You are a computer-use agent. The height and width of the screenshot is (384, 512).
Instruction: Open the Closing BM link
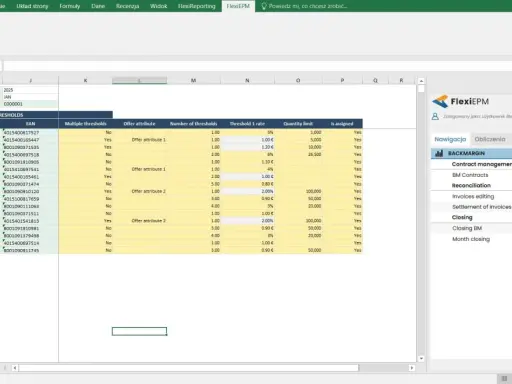point(467,228)
